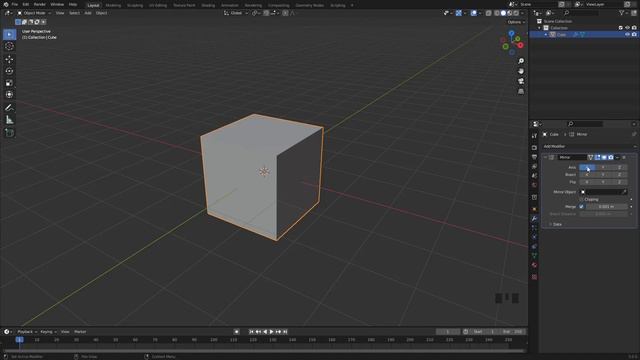640x360 pixels.
Task: Open the Edit menu
Action: (x=26, y=4)
